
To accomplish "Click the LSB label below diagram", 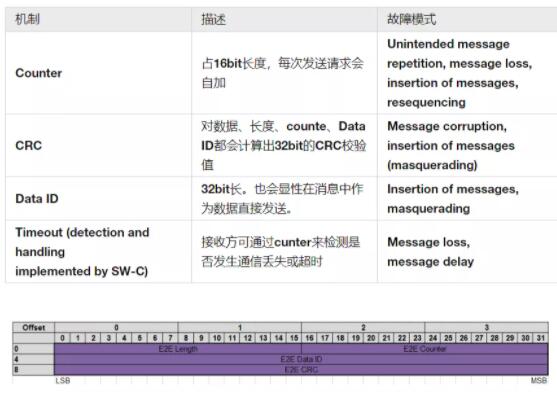I will point(63,380).
